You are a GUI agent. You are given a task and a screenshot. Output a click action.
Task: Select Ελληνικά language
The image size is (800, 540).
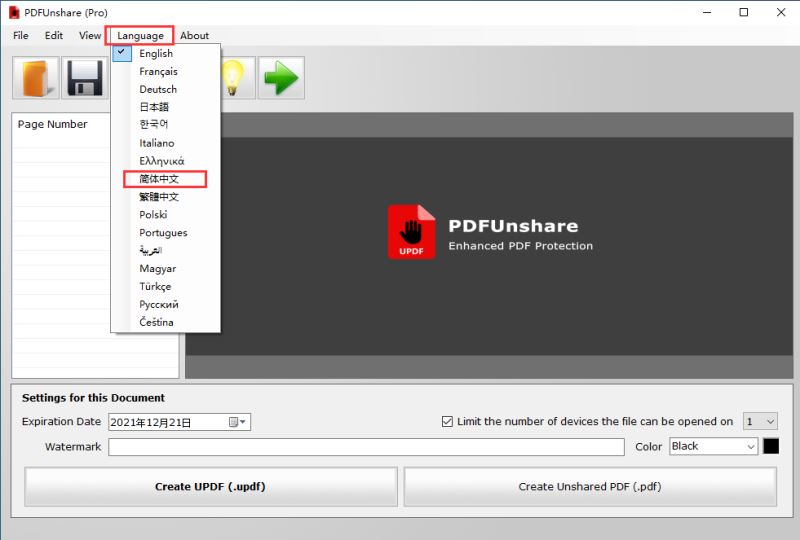(x=166, y=161)
